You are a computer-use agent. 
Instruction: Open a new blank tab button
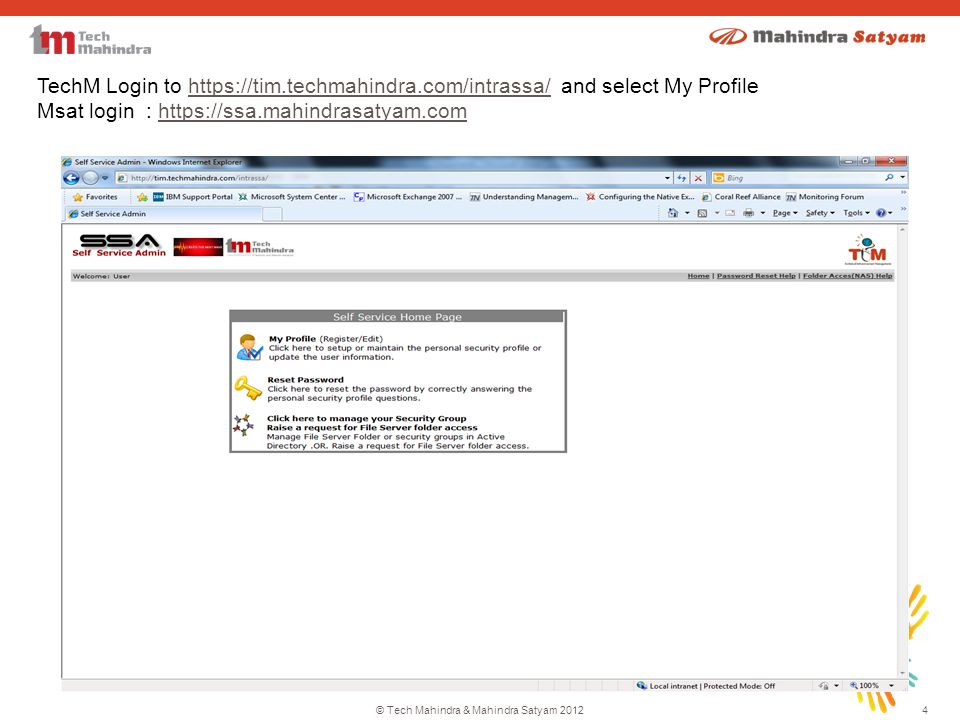click(x=272, y=214)
